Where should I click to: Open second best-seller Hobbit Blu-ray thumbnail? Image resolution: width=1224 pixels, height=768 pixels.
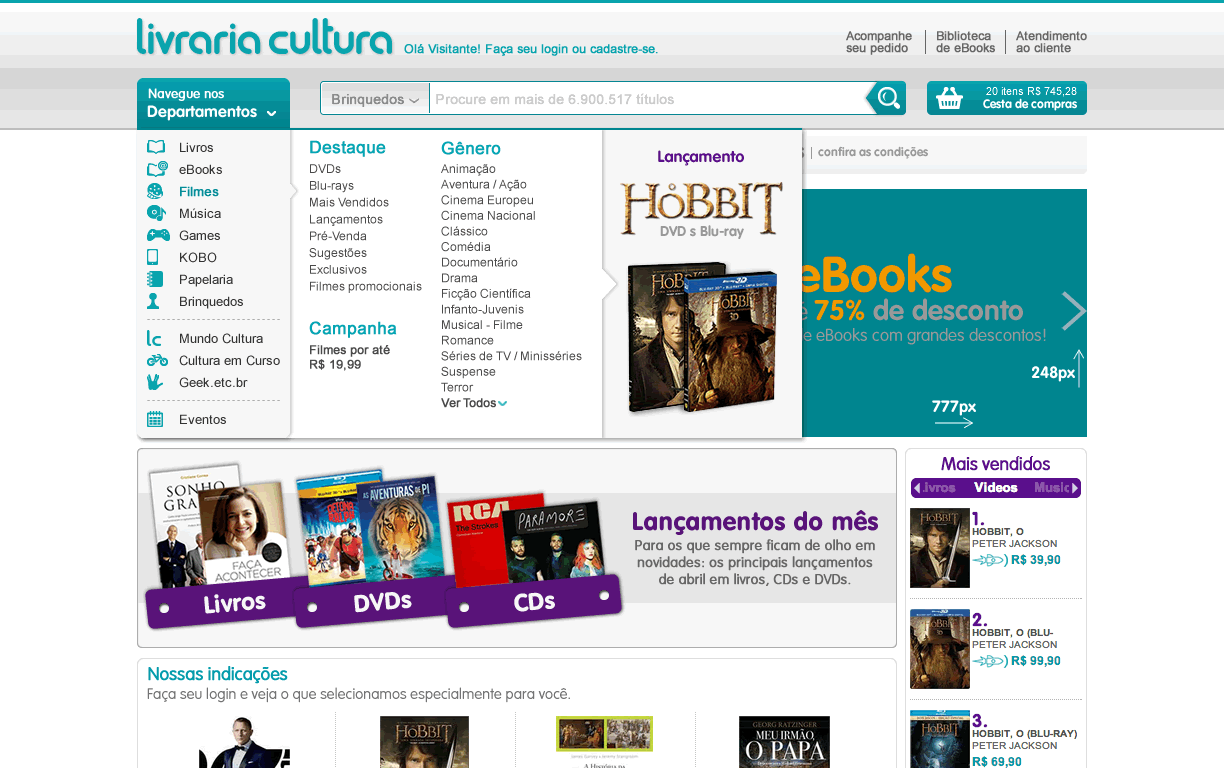(939, 649)
